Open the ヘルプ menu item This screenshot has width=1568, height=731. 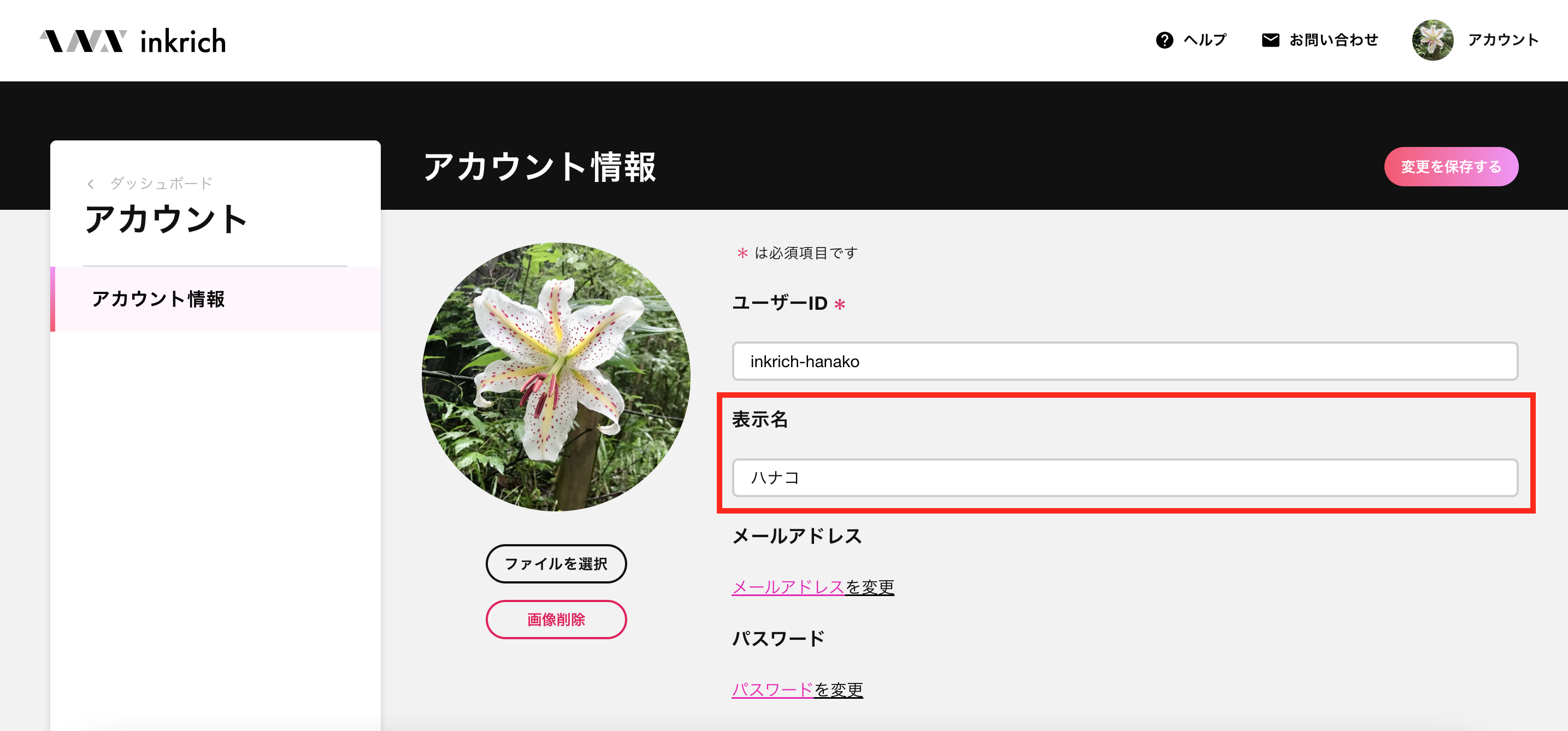(1205, 40)
